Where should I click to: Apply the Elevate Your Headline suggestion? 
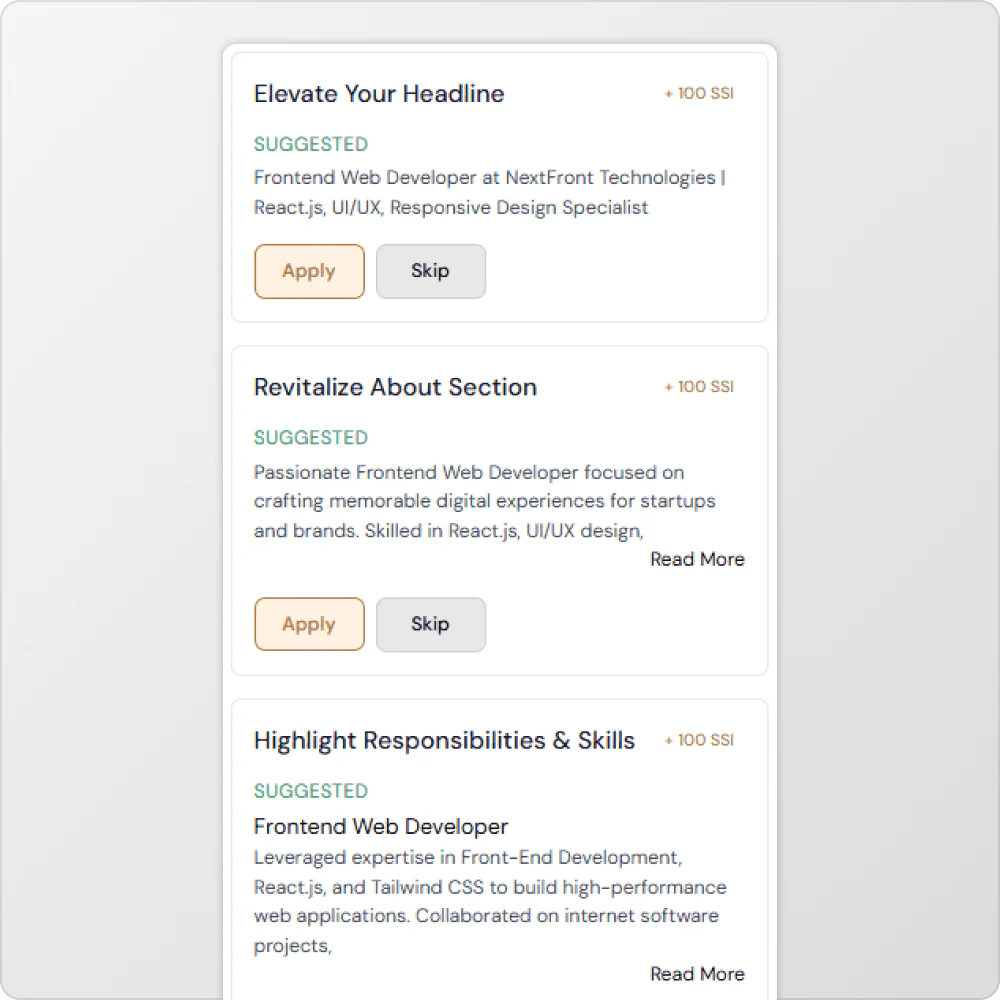pos(308,271)
